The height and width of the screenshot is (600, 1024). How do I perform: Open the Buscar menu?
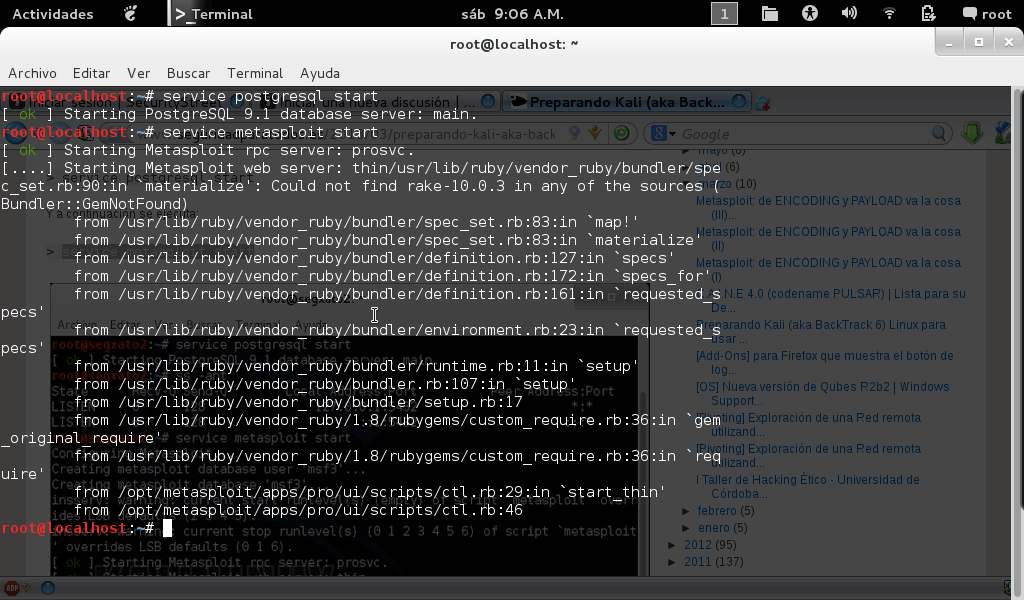[x=188, y=73]
